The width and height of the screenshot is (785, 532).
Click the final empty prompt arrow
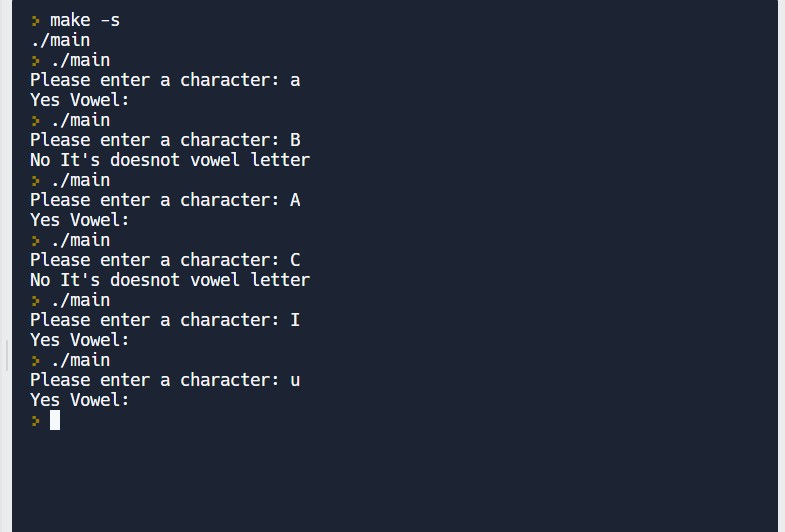[36, 421]
